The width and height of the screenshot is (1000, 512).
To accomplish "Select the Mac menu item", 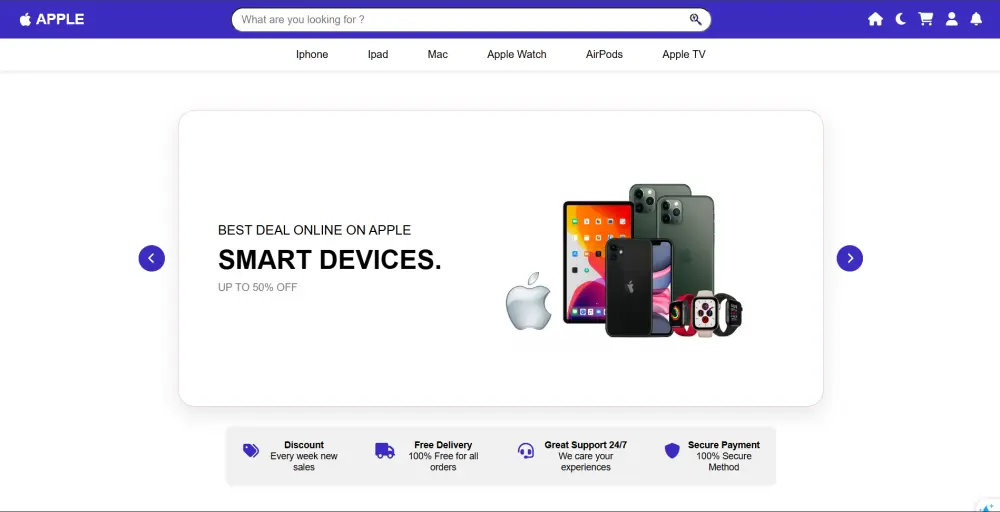I will tap(438, 54).
